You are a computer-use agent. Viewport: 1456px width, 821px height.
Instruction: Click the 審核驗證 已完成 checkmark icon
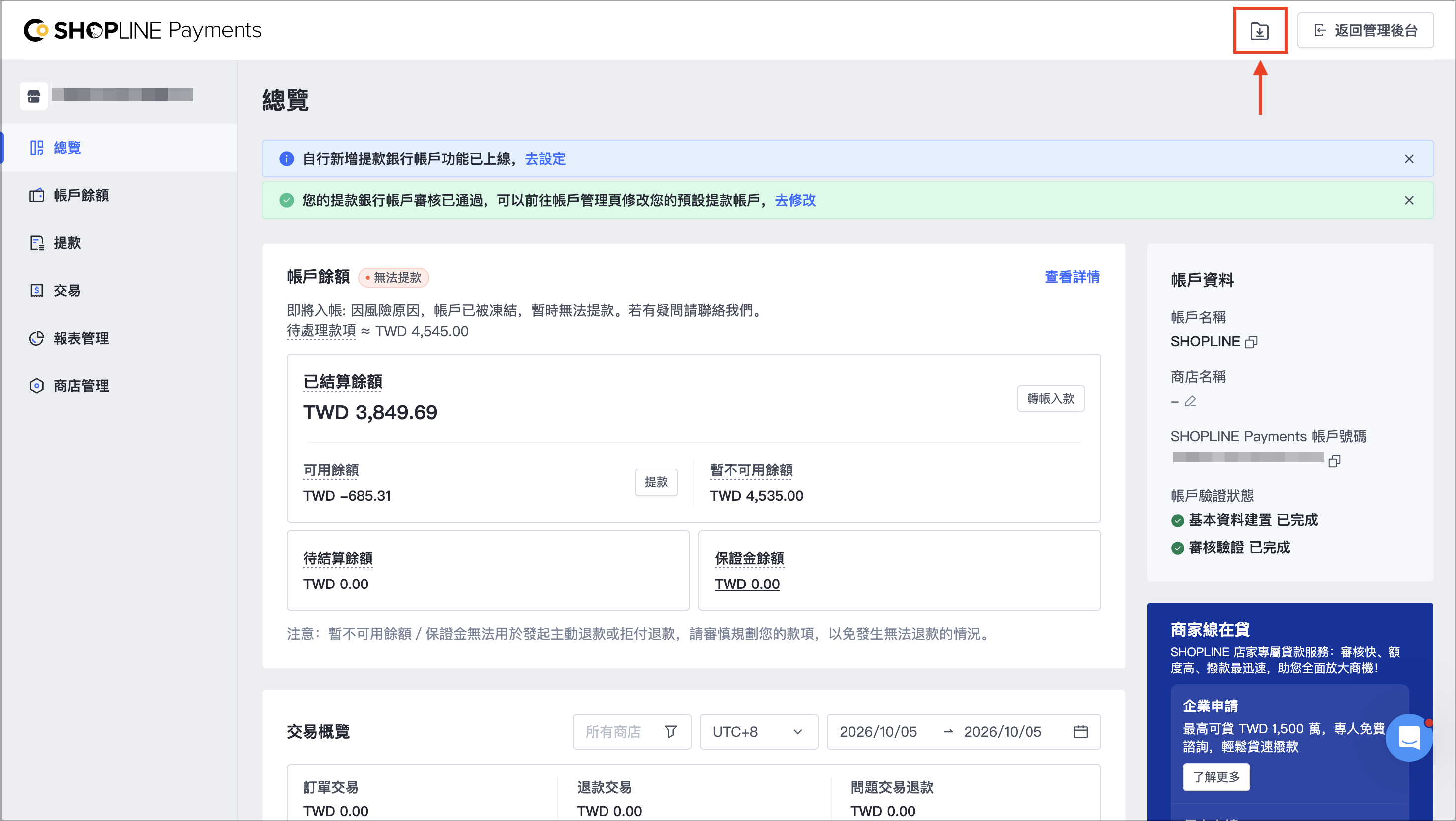1177,548
